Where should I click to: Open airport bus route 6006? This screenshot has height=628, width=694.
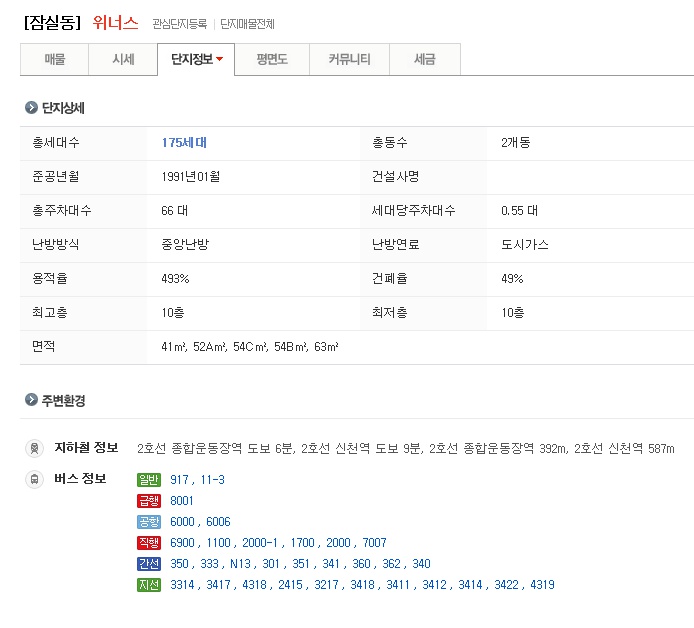pos(218,522)
